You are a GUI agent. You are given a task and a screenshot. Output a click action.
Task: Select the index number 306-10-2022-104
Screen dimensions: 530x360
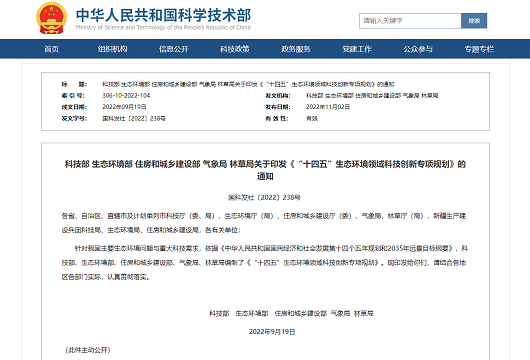126,96
